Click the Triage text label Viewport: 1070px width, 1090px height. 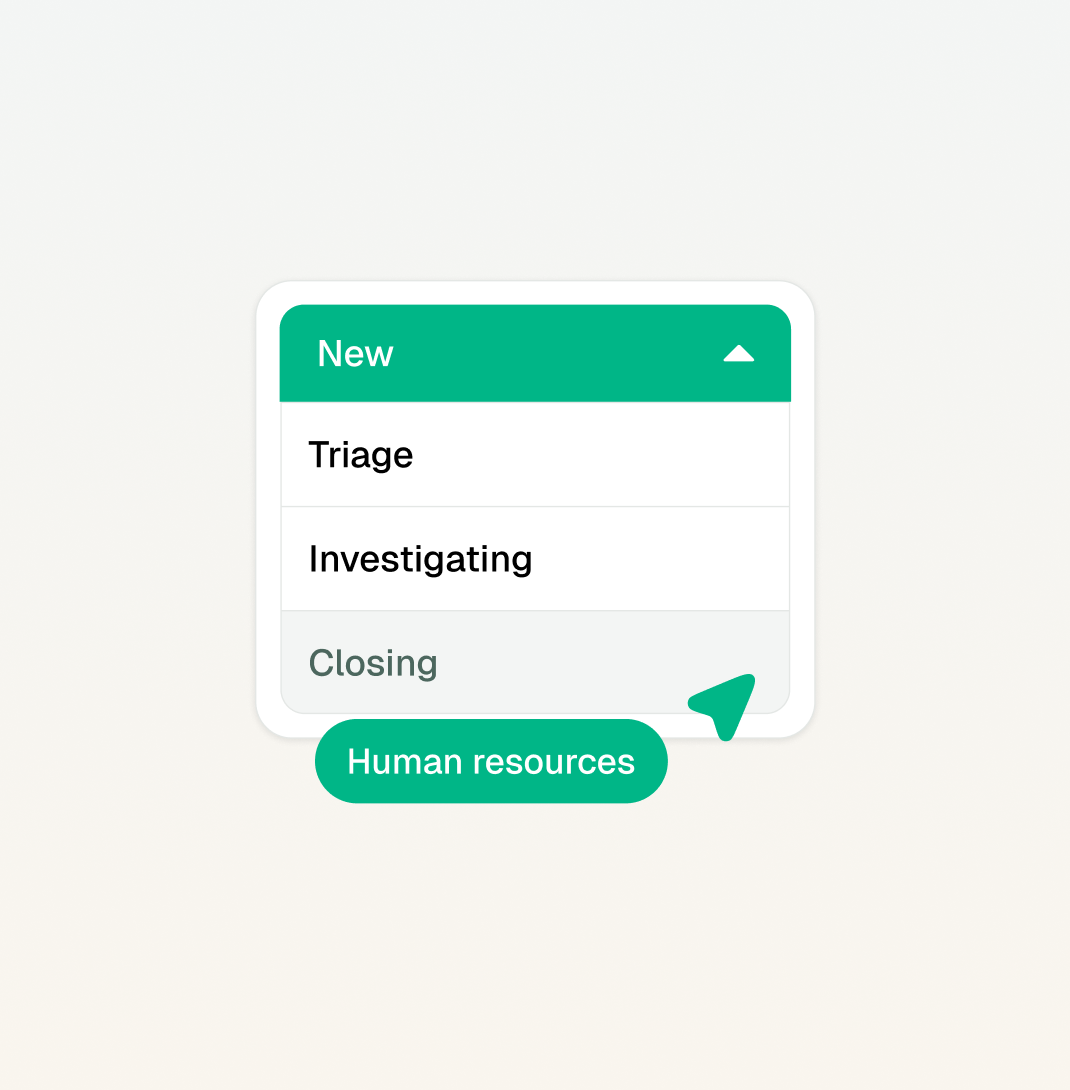point(361,456)
